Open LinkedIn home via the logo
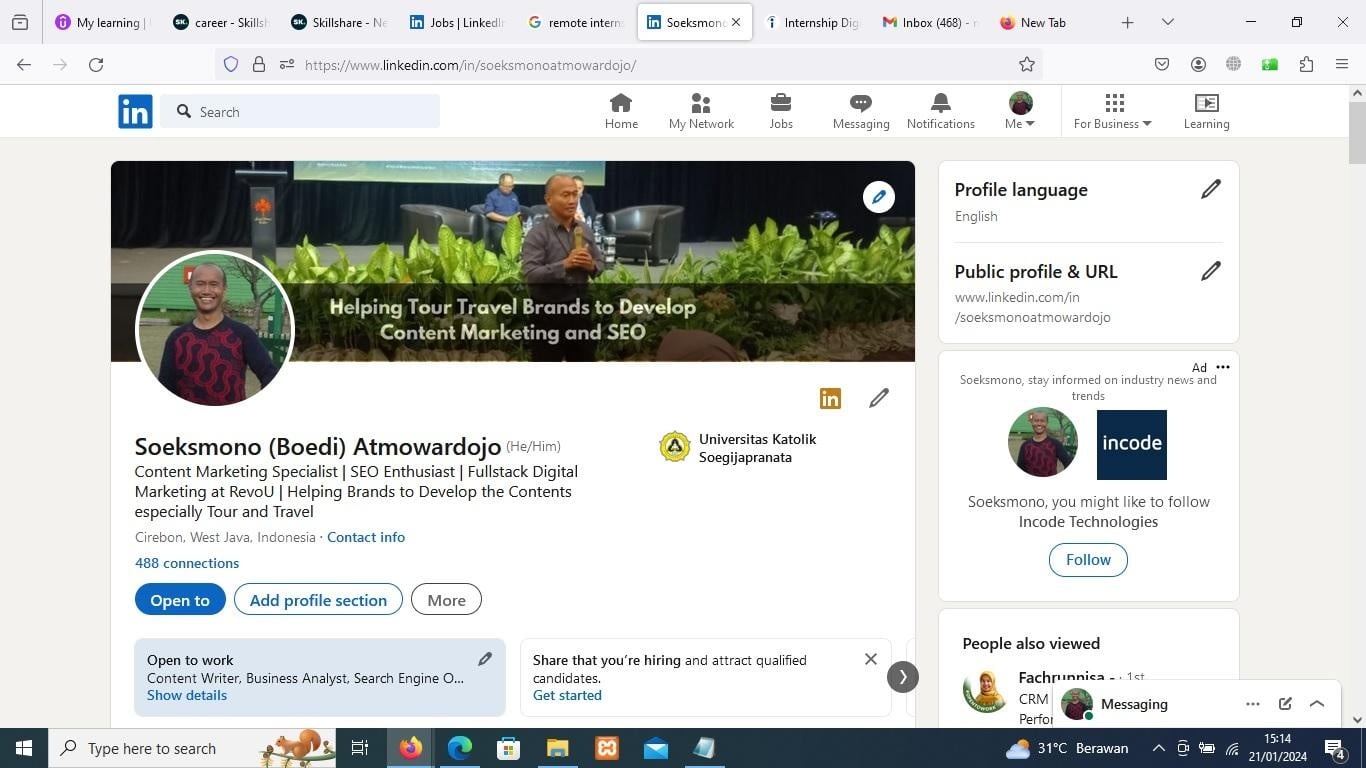Image resolution: width=1366 pixels, height=768 pixels. [135, 111]
